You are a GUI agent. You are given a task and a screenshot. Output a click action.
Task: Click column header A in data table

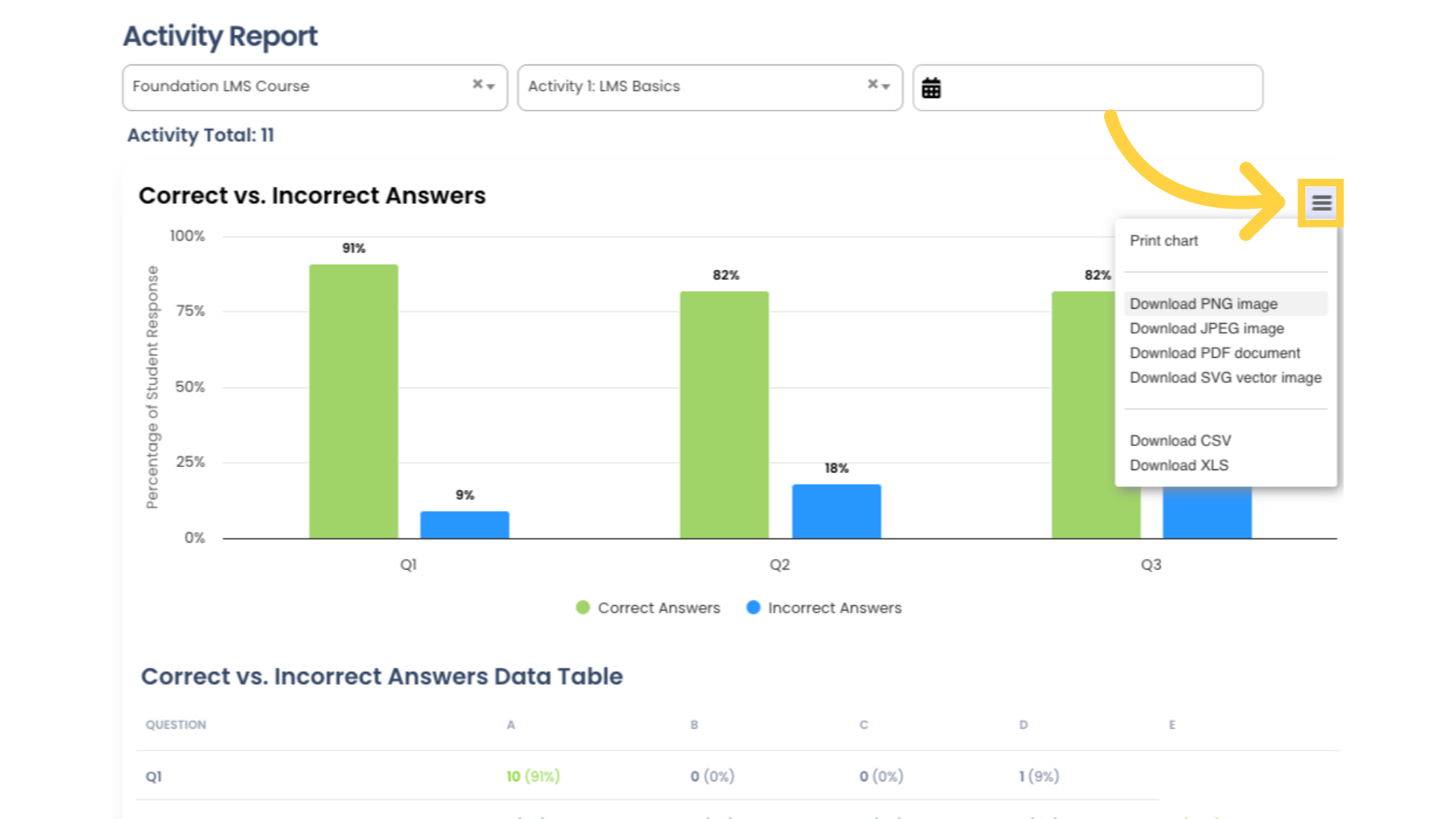pyautogui.click(x=511, y=725)
